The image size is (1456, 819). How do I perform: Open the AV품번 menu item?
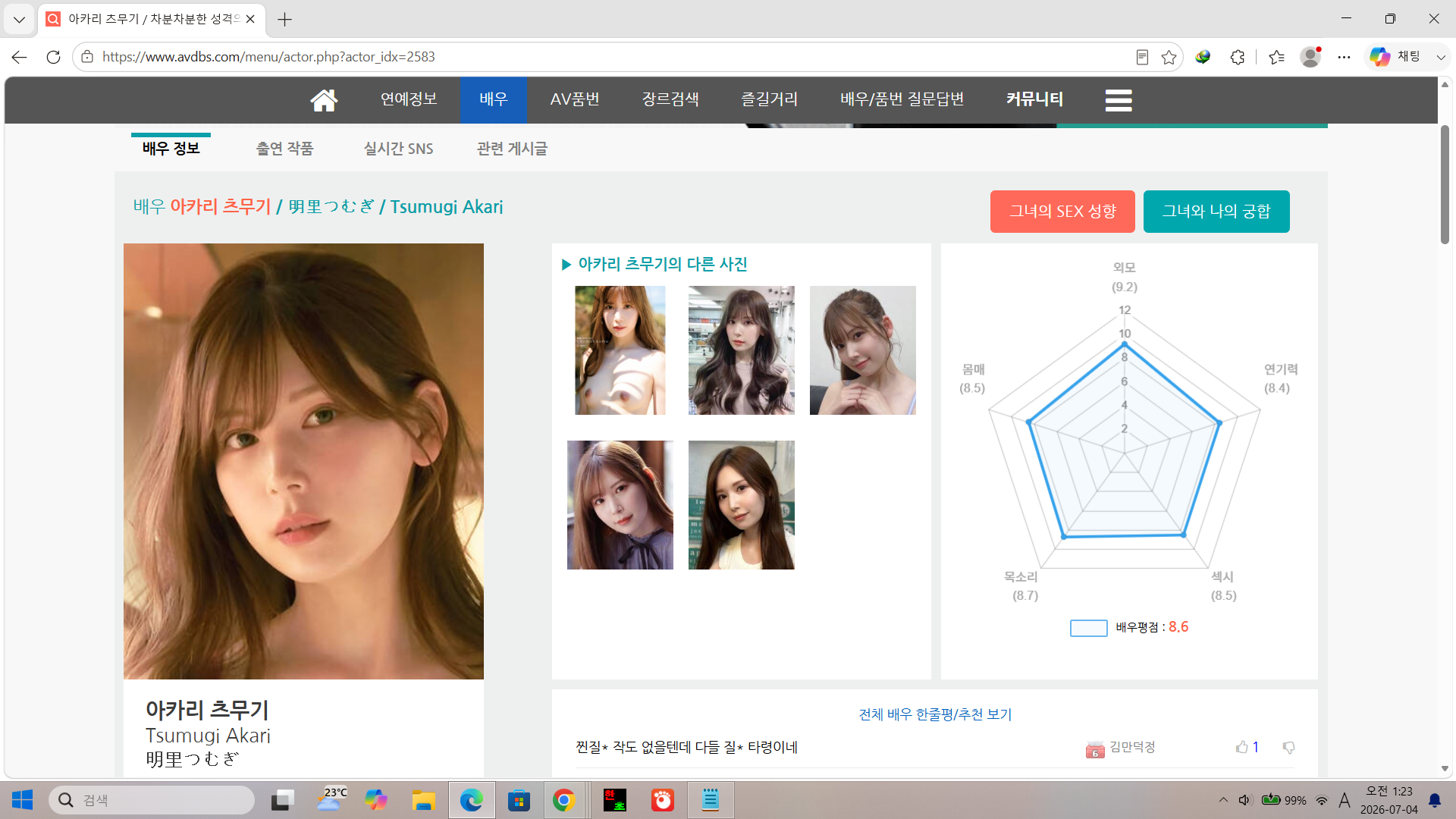(575, 99)
